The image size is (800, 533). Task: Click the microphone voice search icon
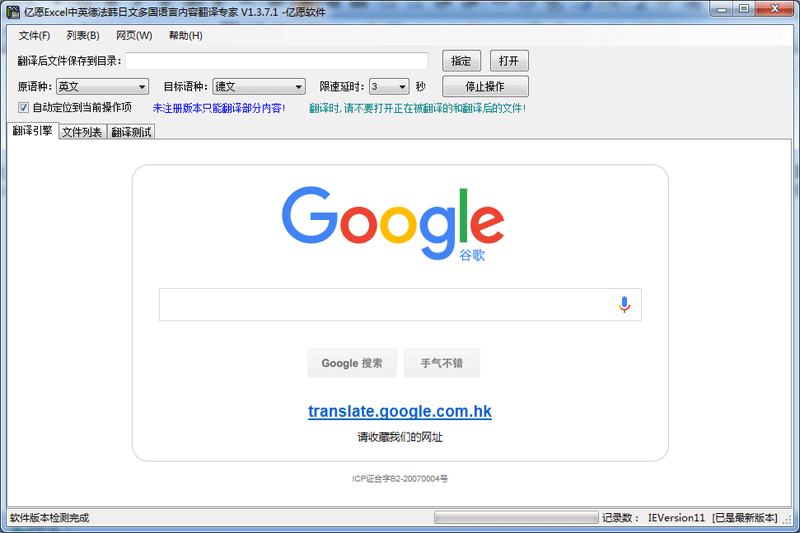(624, 304)
